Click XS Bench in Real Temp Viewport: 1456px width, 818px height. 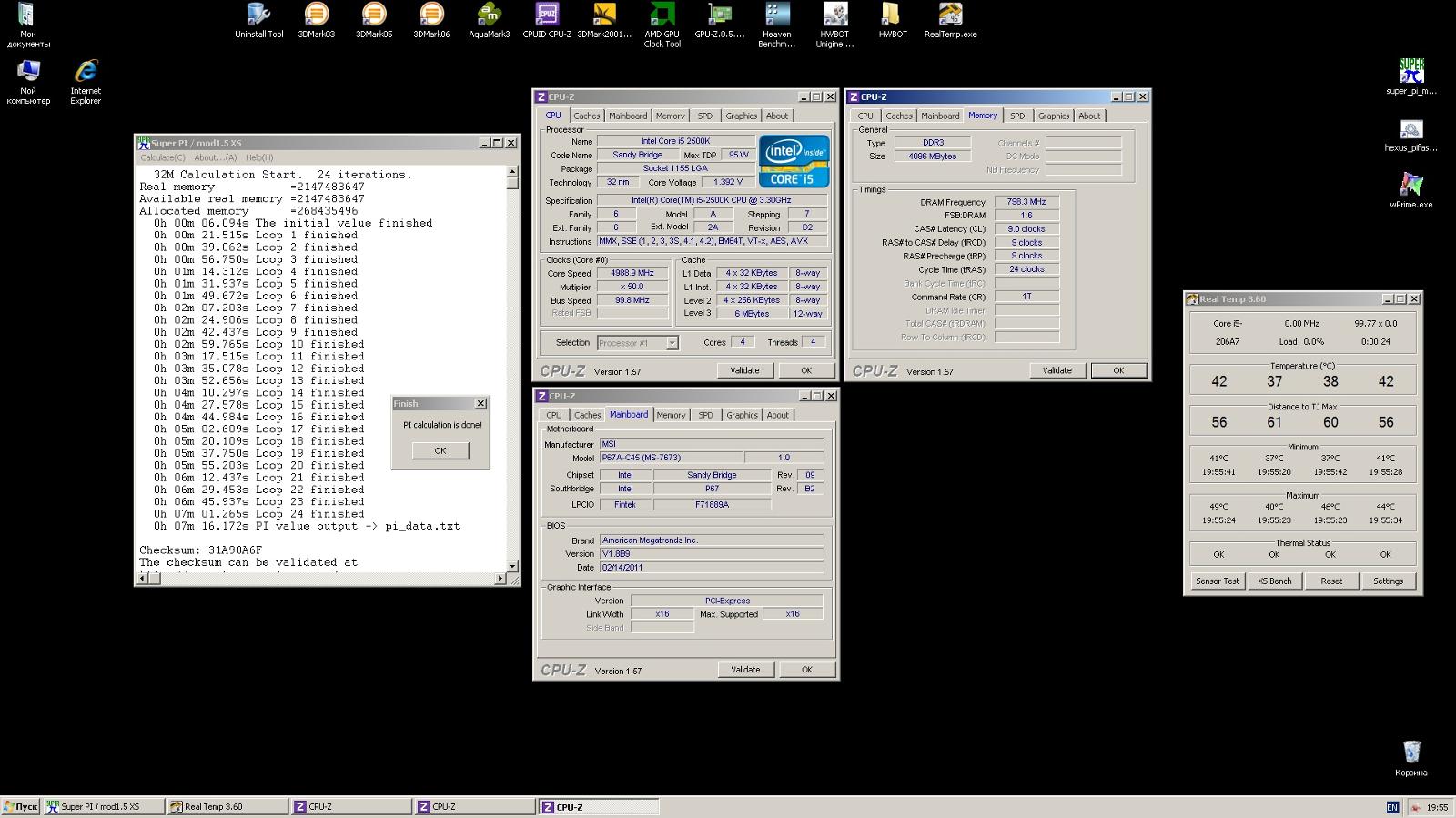tap(1274, 581)
